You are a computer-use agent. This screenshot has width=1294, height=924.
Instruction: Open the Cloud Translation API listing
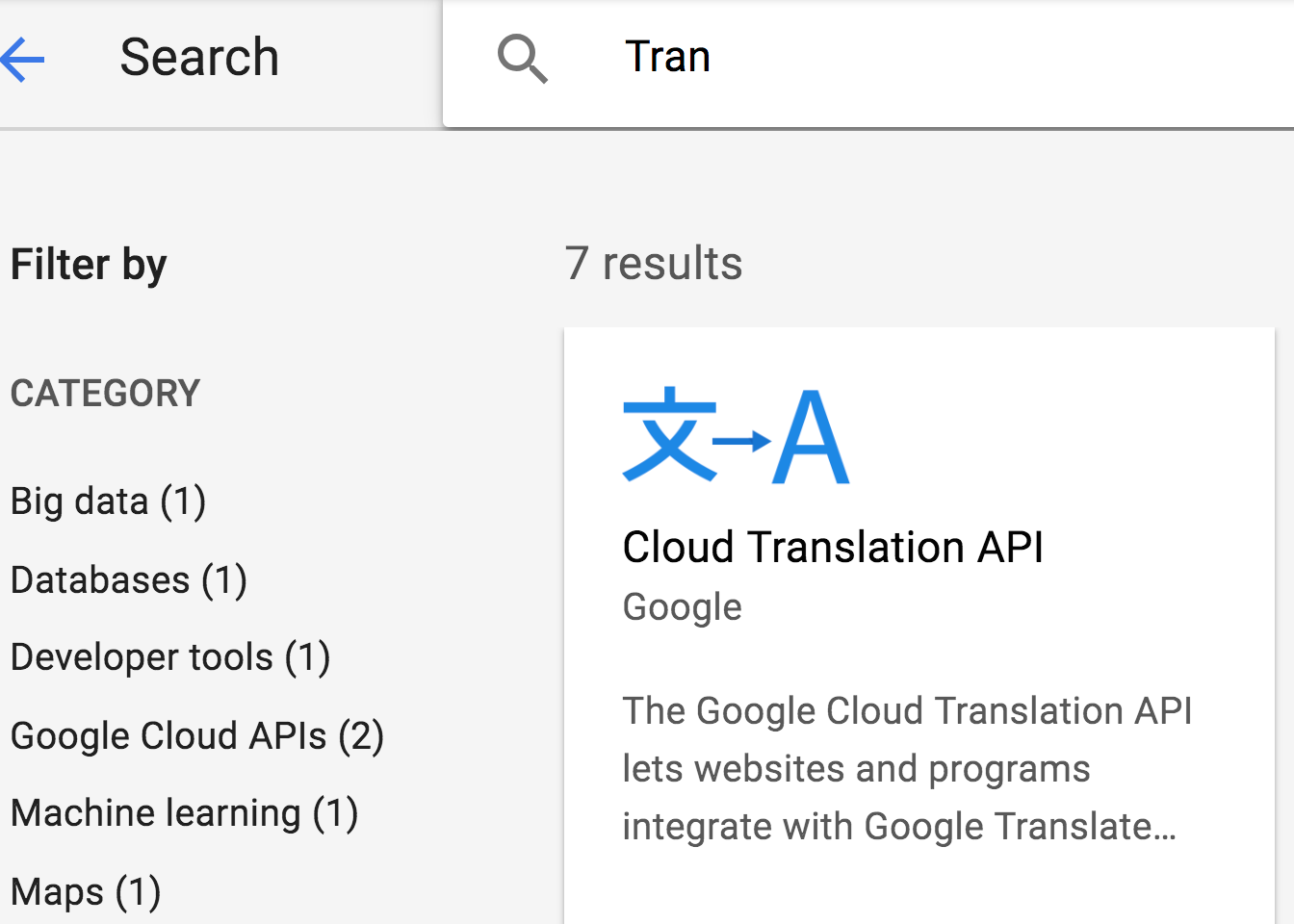(x=834, y=547)
